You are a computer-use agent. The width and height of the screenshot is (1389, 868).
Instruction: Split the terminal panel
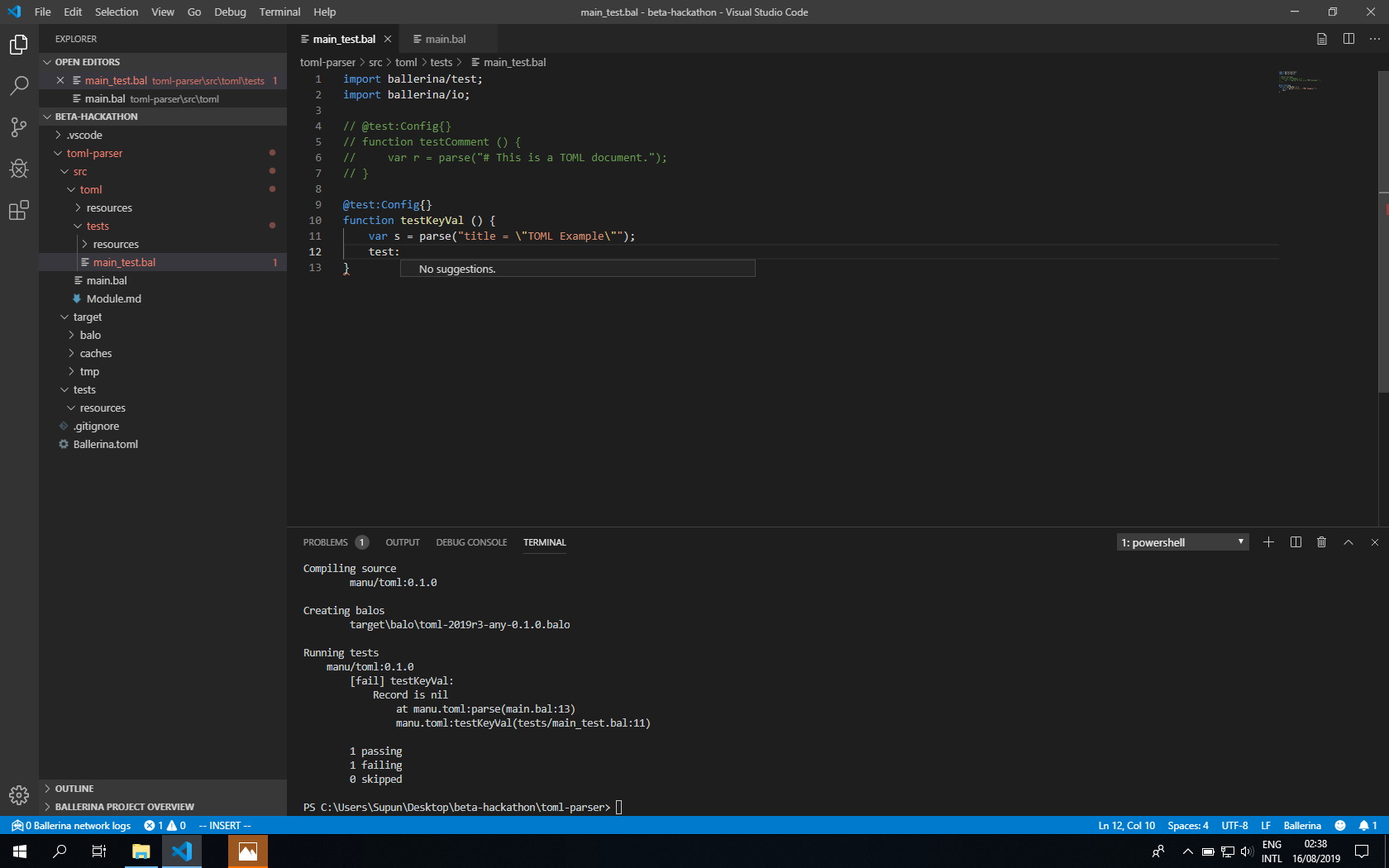[x=1296, y=542]
